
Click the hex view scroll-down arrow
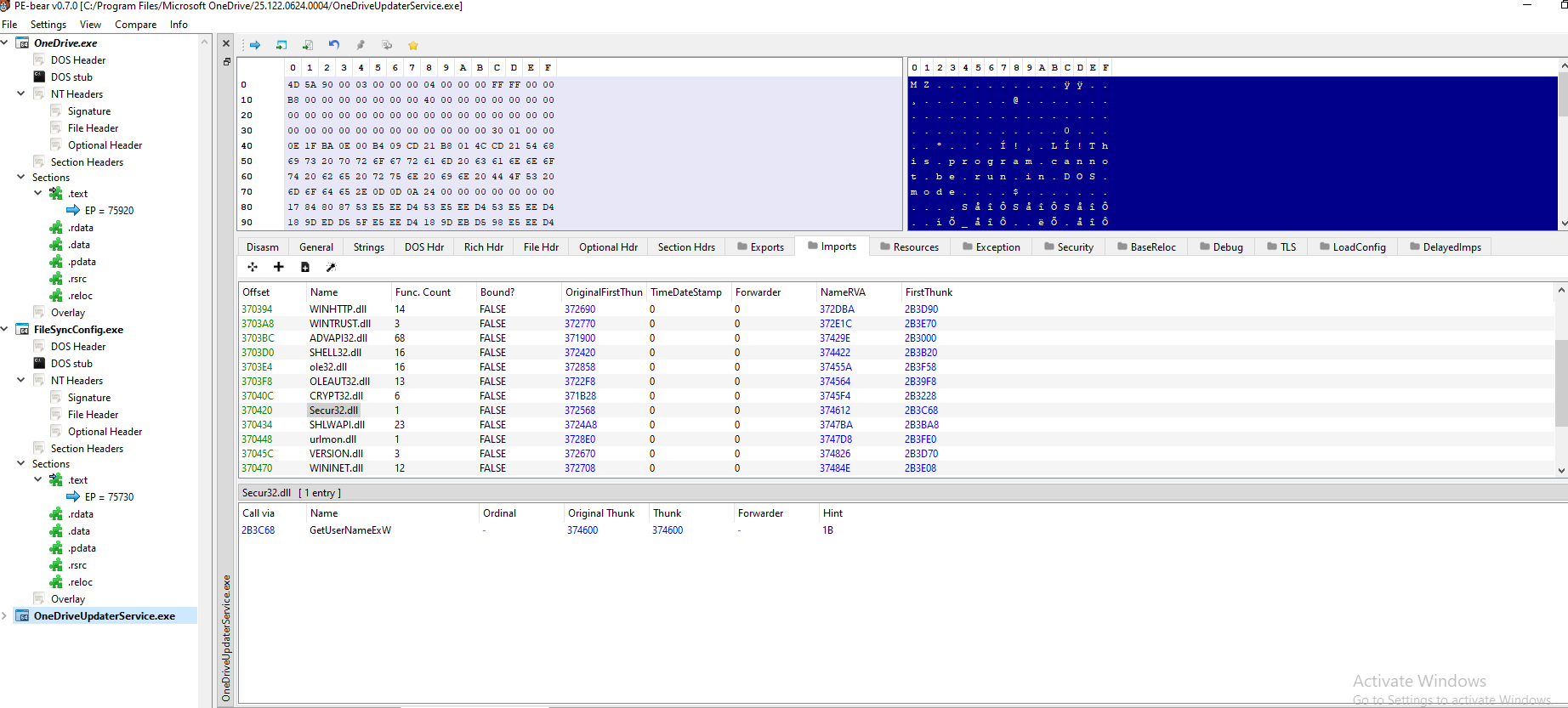click(x=1563, y=224)
